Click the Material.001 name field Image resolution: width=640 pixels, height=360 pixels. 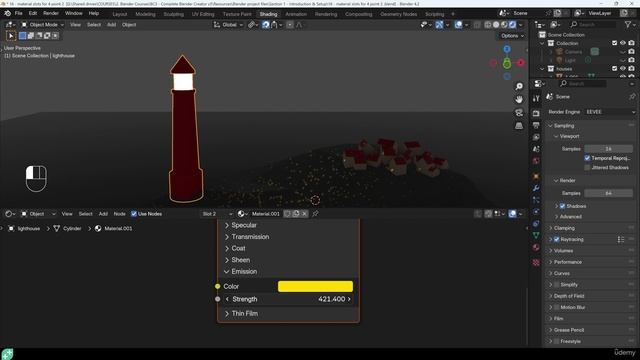pyautogui.click(x=266, y=214)
